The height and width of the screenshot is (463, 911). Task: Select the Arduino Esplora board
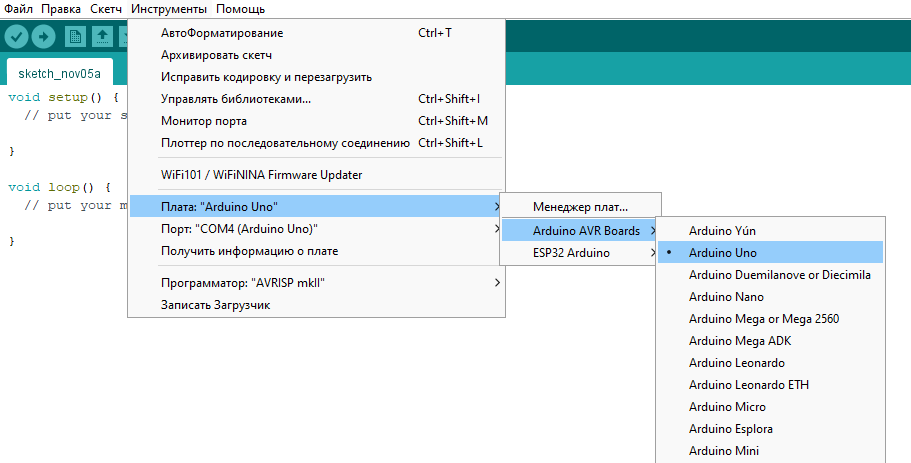point(770,429)
